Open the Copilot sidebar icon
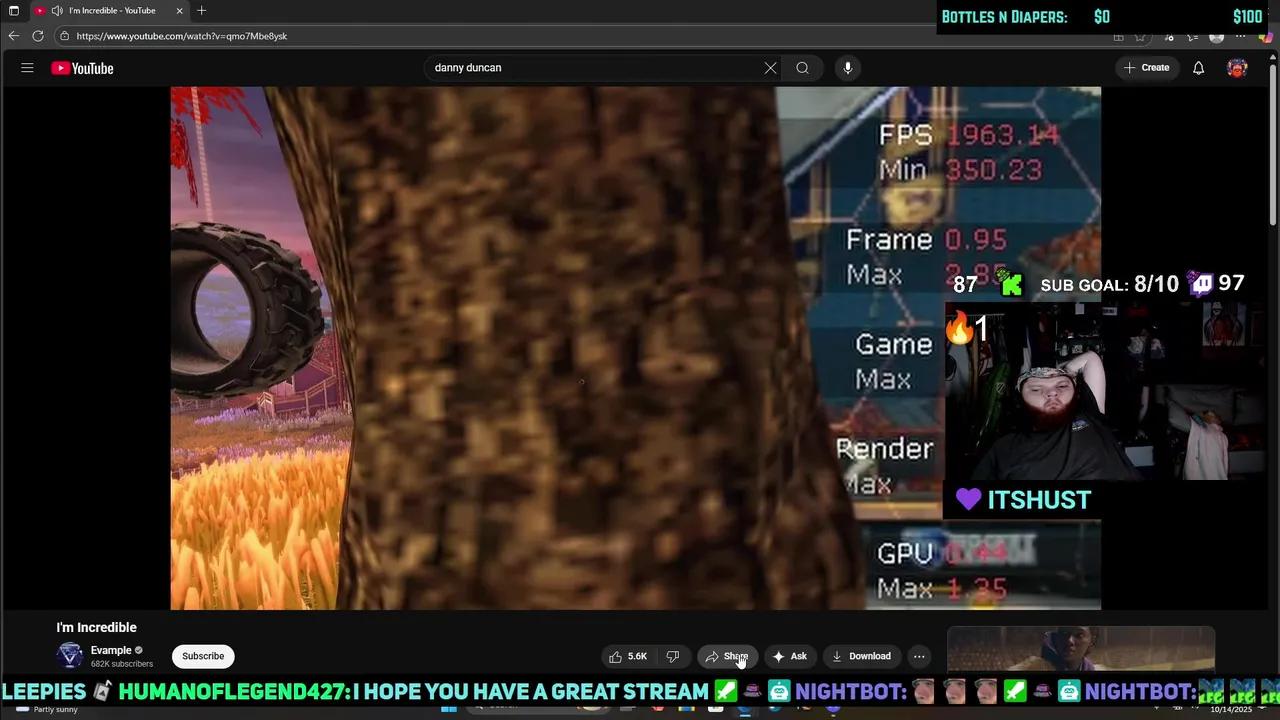1280x720 pixels. coord(1267,37)
